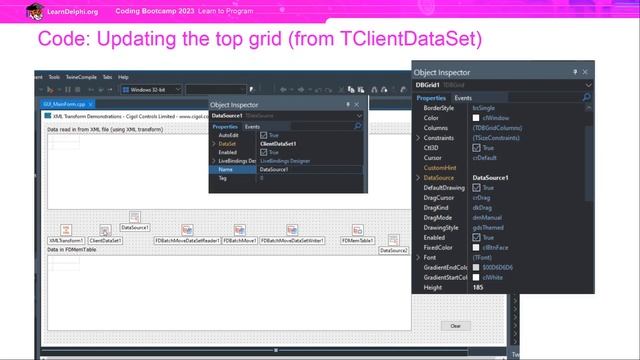
Task: Toggle the DefaultDrawing True checkbox
Action: pyautogui.click(x=476, y=188)
